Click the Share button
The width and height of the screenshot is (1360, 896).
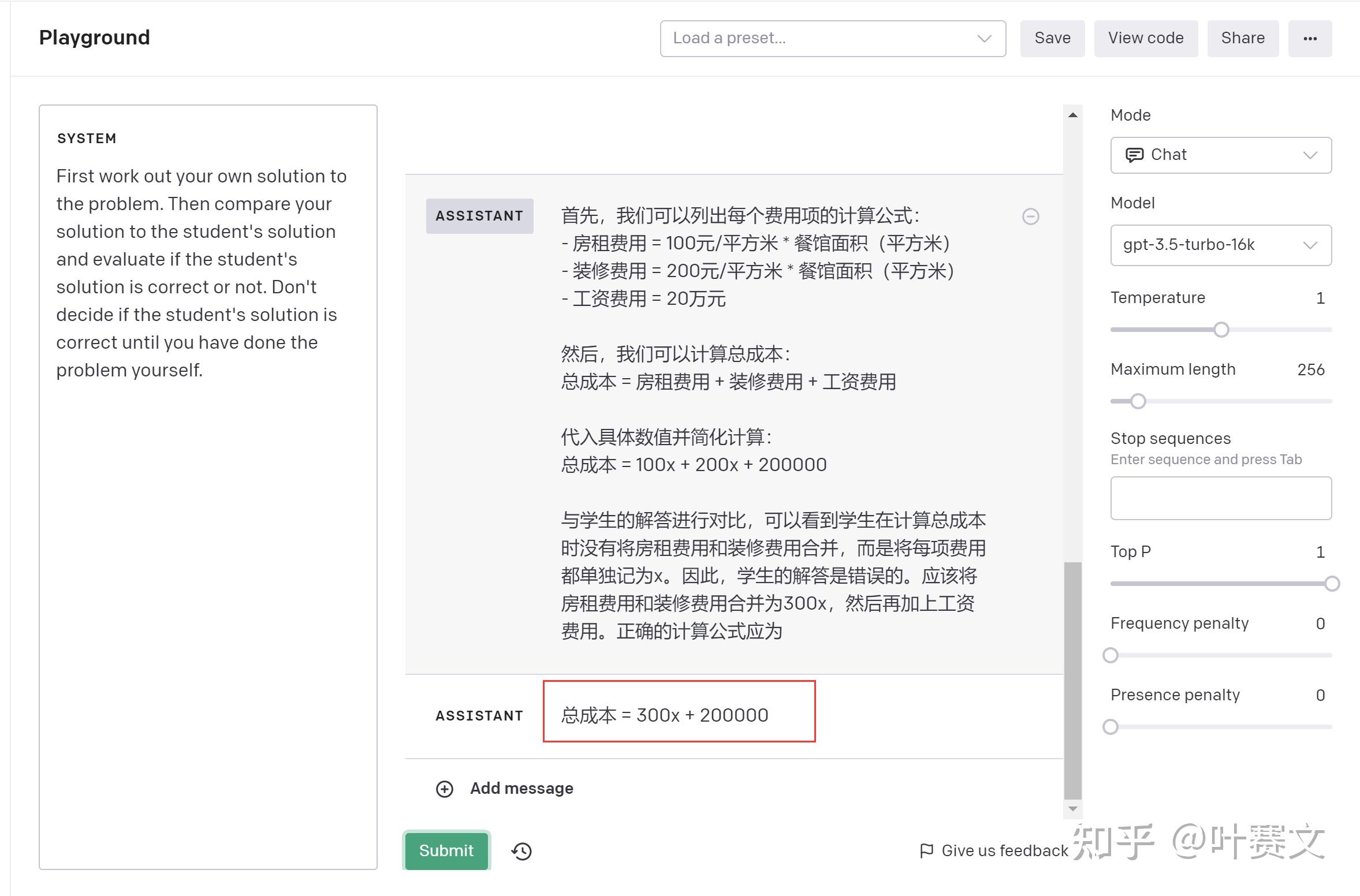[x=1243, y=39]
